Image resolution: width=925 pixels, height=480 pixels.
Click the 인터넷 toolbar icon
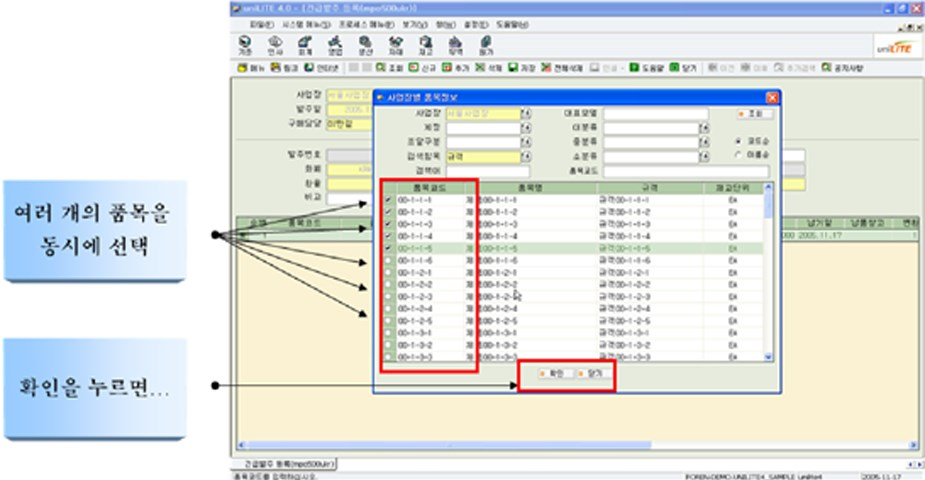[322, 68]
